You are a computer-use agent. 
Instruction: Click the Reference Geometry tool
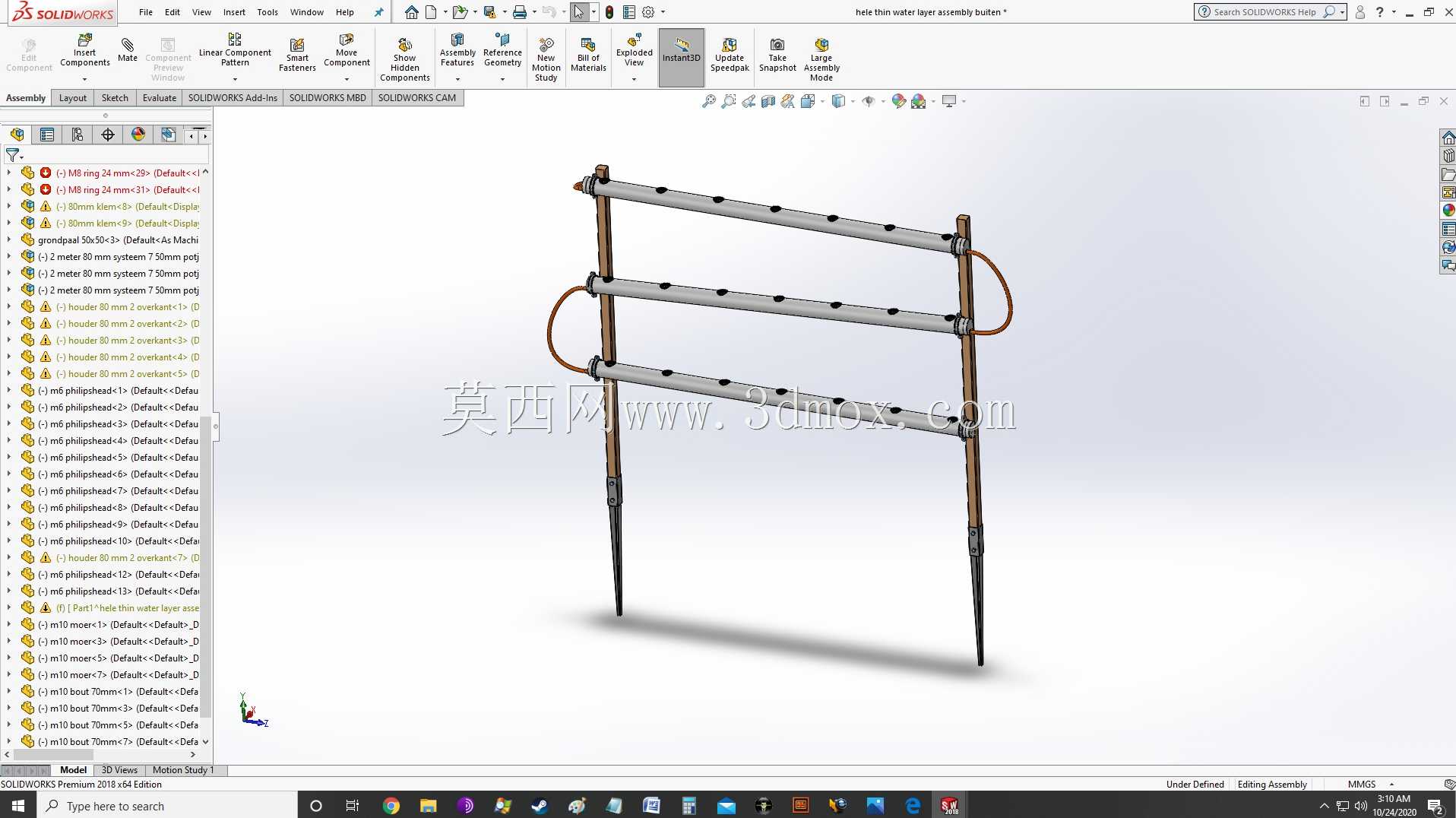point(502,51)
